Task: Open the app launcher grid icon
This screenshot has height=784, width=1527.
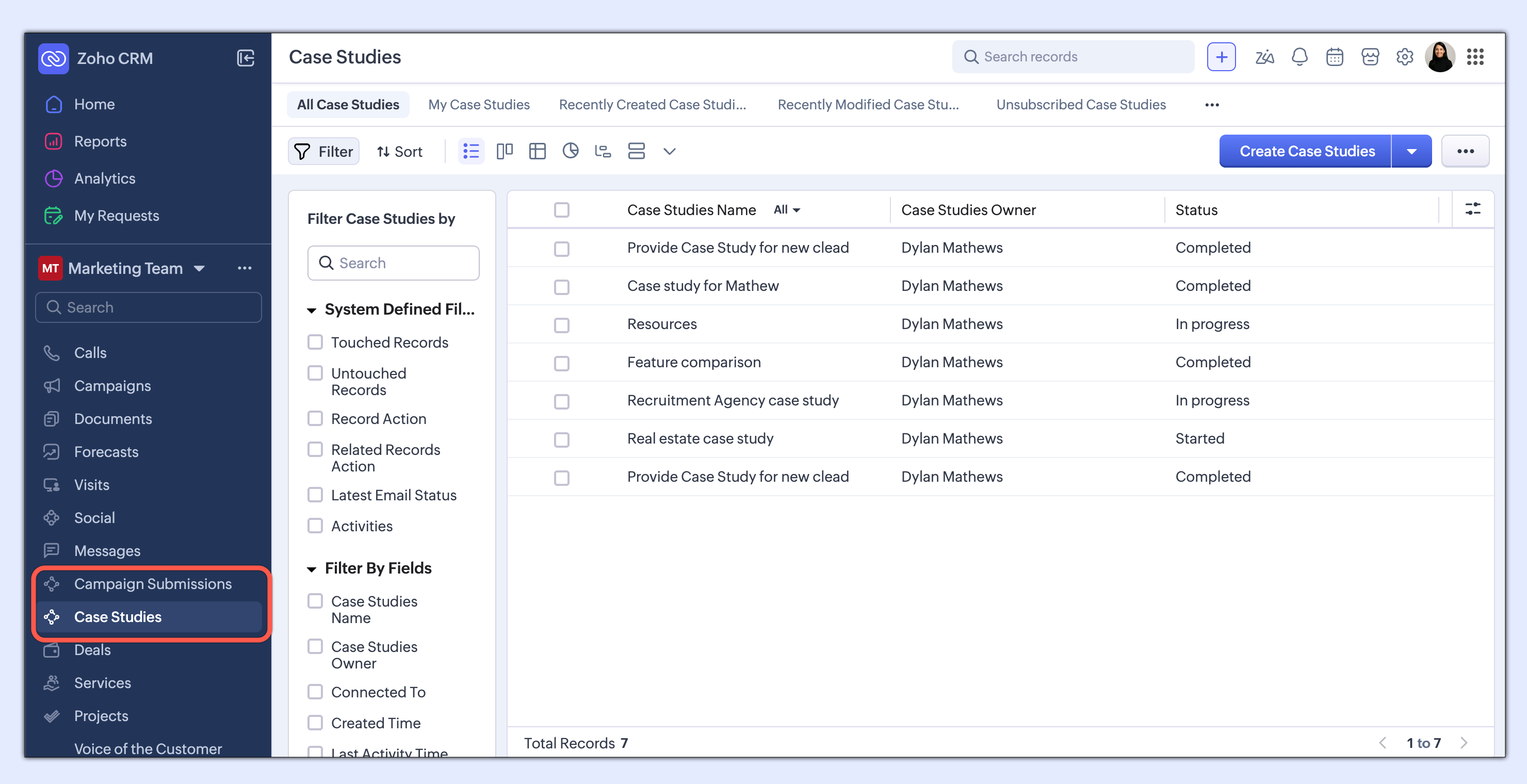Action: (x=1475, y=57)
